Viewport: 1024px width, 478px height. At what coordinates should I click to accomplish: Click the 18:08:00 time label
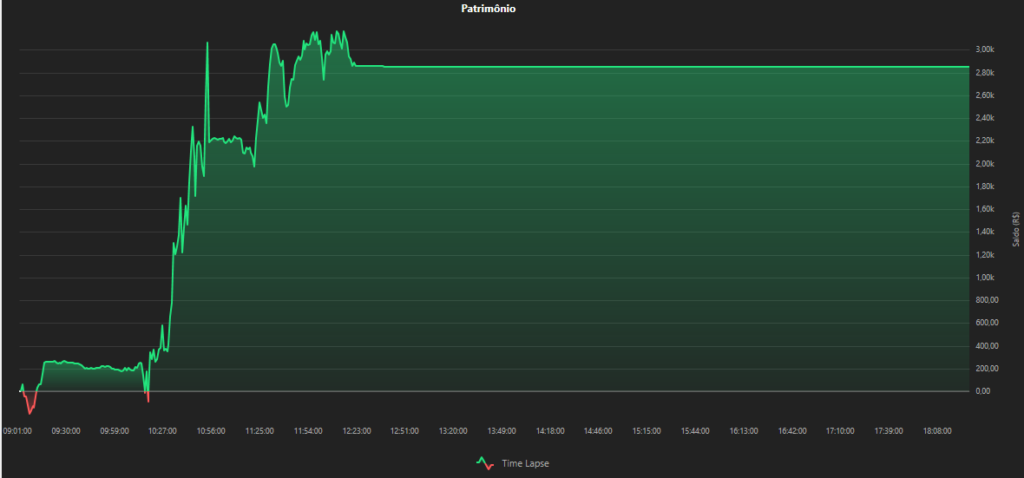[x=936, y=431]
